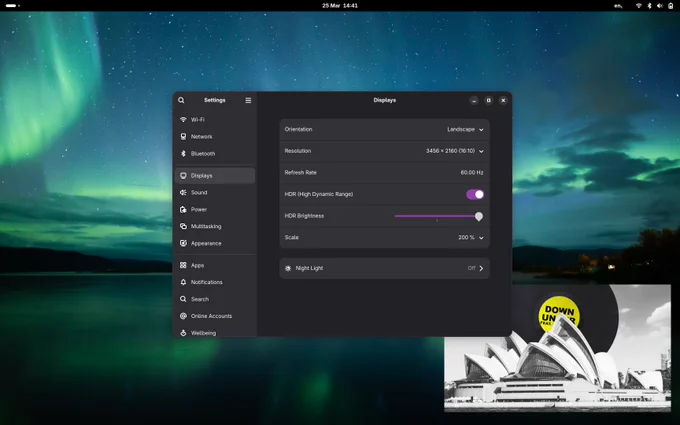
Task: Select the Bluetooth sidebar icon
Action: (183, 154)
